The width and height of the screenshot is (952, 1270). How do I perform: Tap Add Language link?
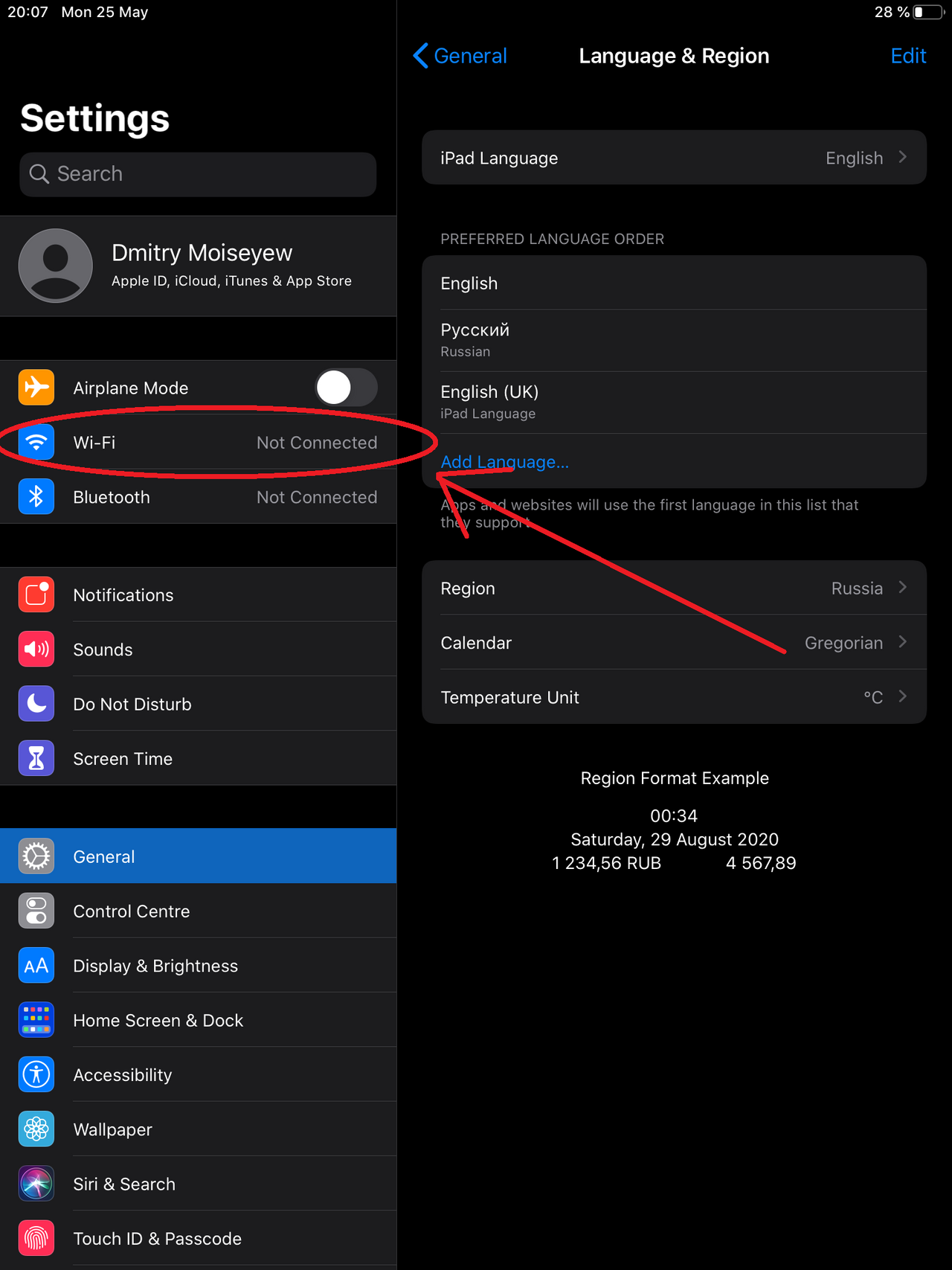click(x=504, y=462)
